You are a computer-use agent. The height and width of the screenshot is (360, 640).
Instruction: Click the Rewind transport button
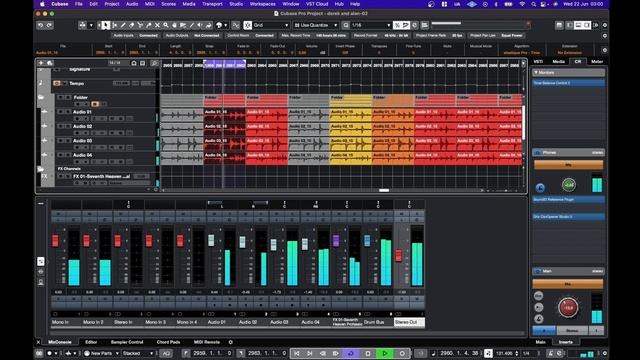tap(322, 353)
